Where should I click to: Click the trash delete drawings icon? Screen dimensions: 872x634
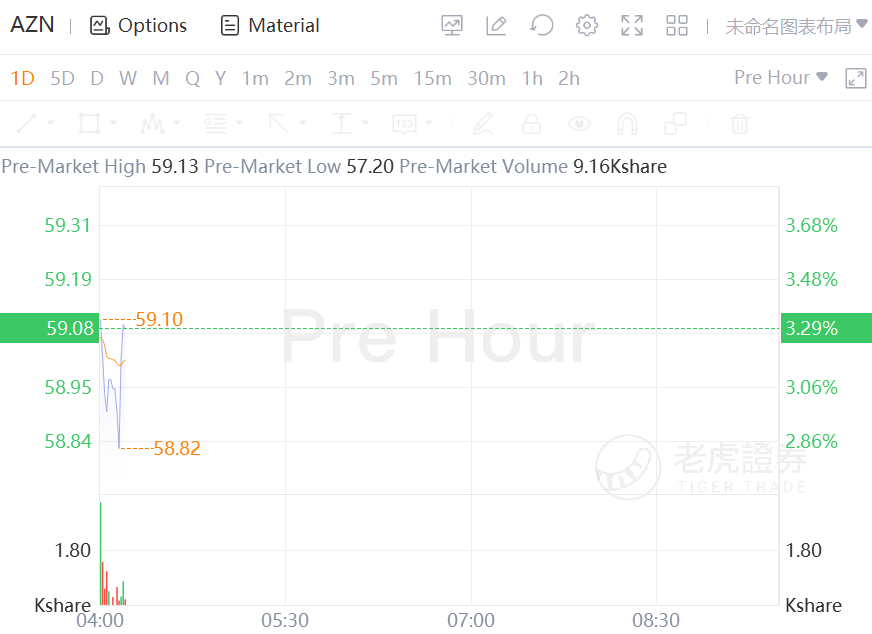(x=739, y=124)
